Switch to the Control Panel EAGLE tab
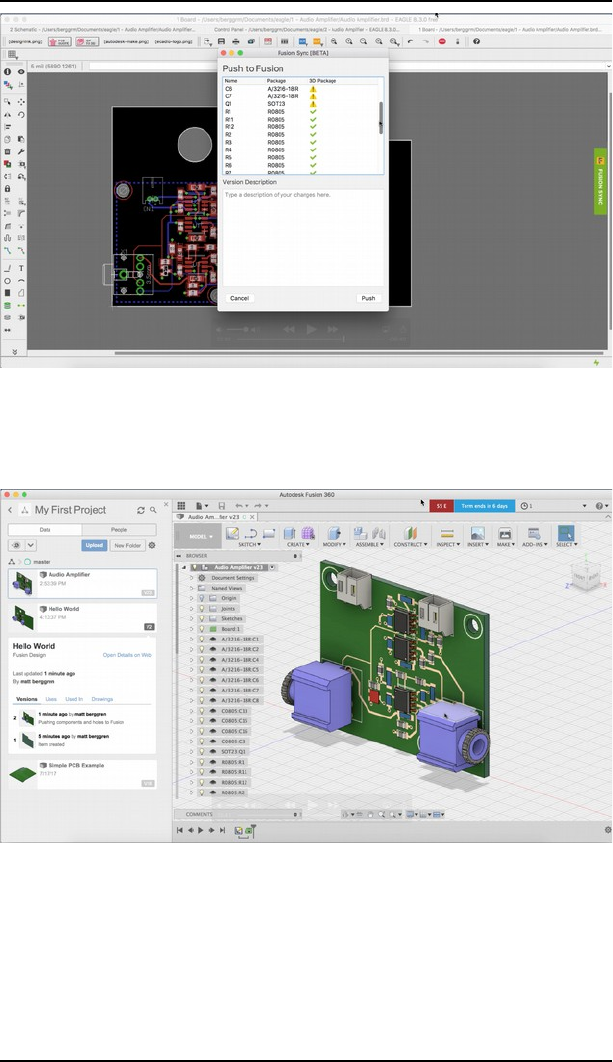Viewport: 613px width, 1062px height. click(308, 30)
